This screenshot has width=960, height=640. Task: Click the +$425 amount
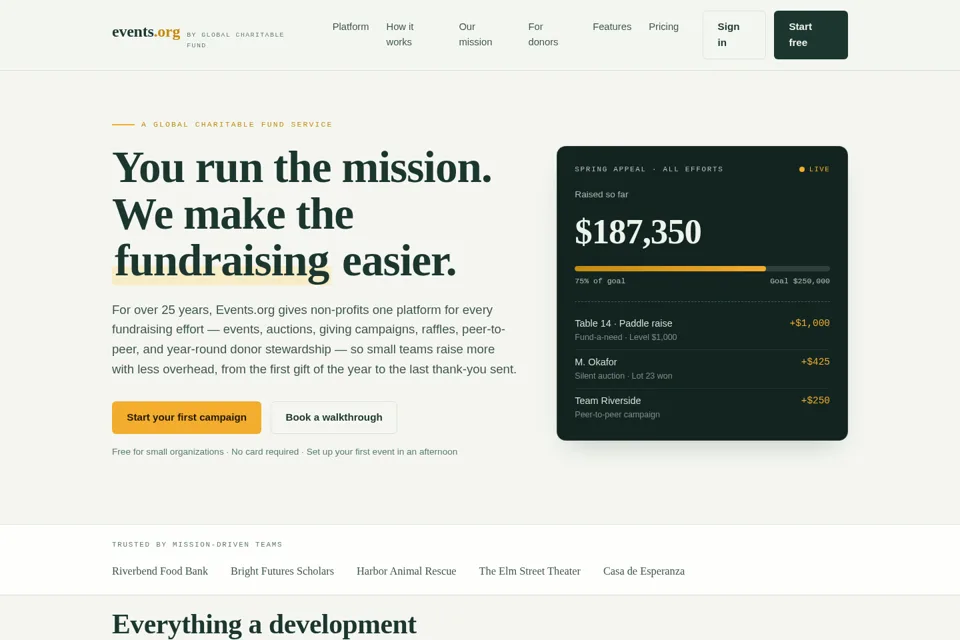815,362
